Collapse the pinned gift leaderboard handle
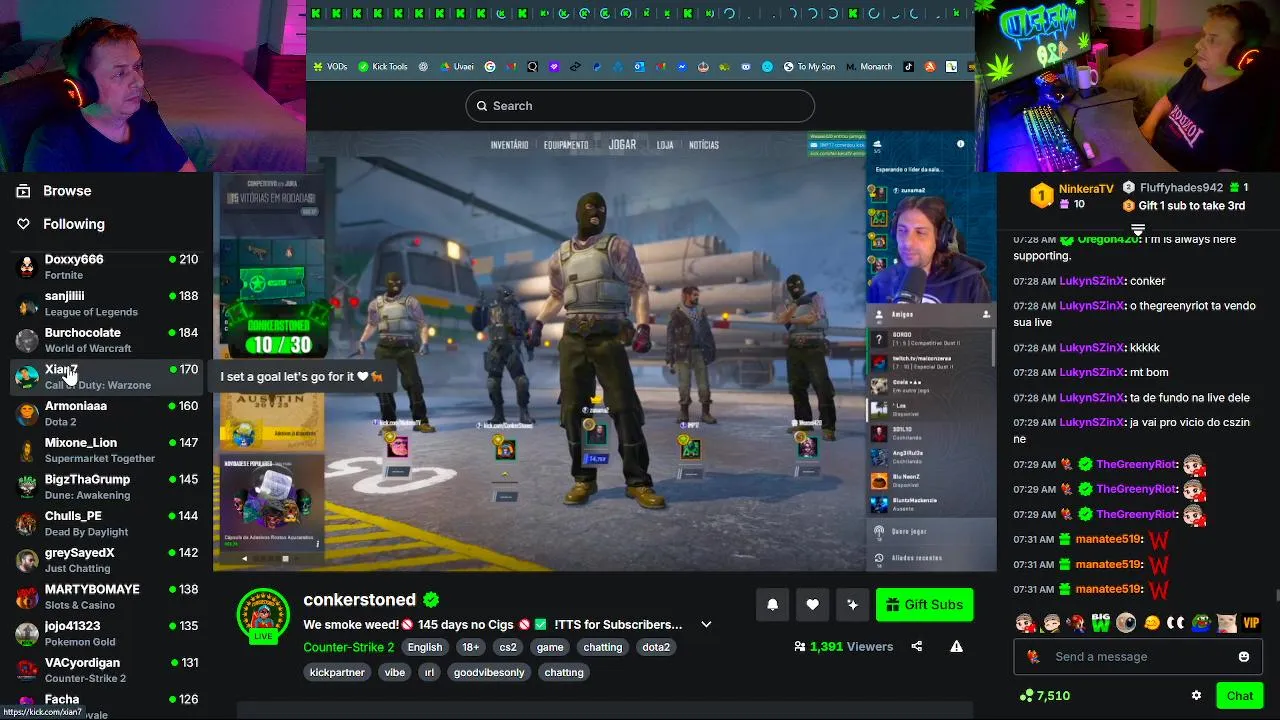 pyautogui.click(x=1138, y=230)
